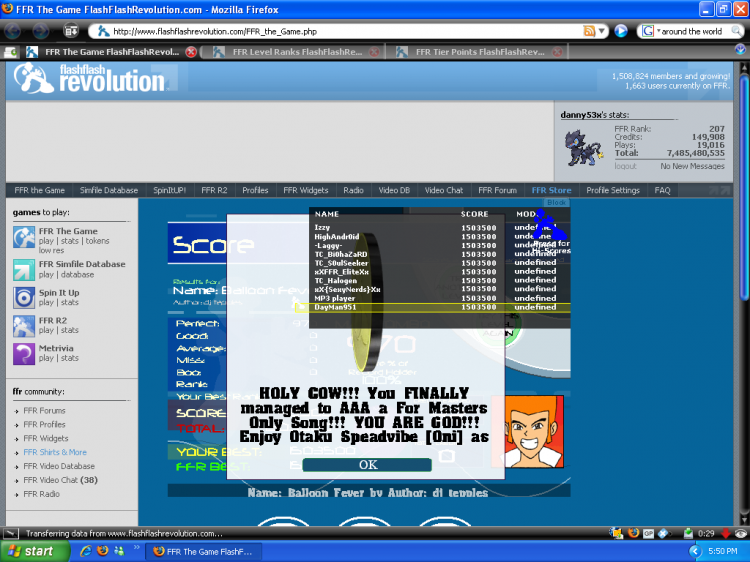Expand hidden system tray icons

[695, 551]
